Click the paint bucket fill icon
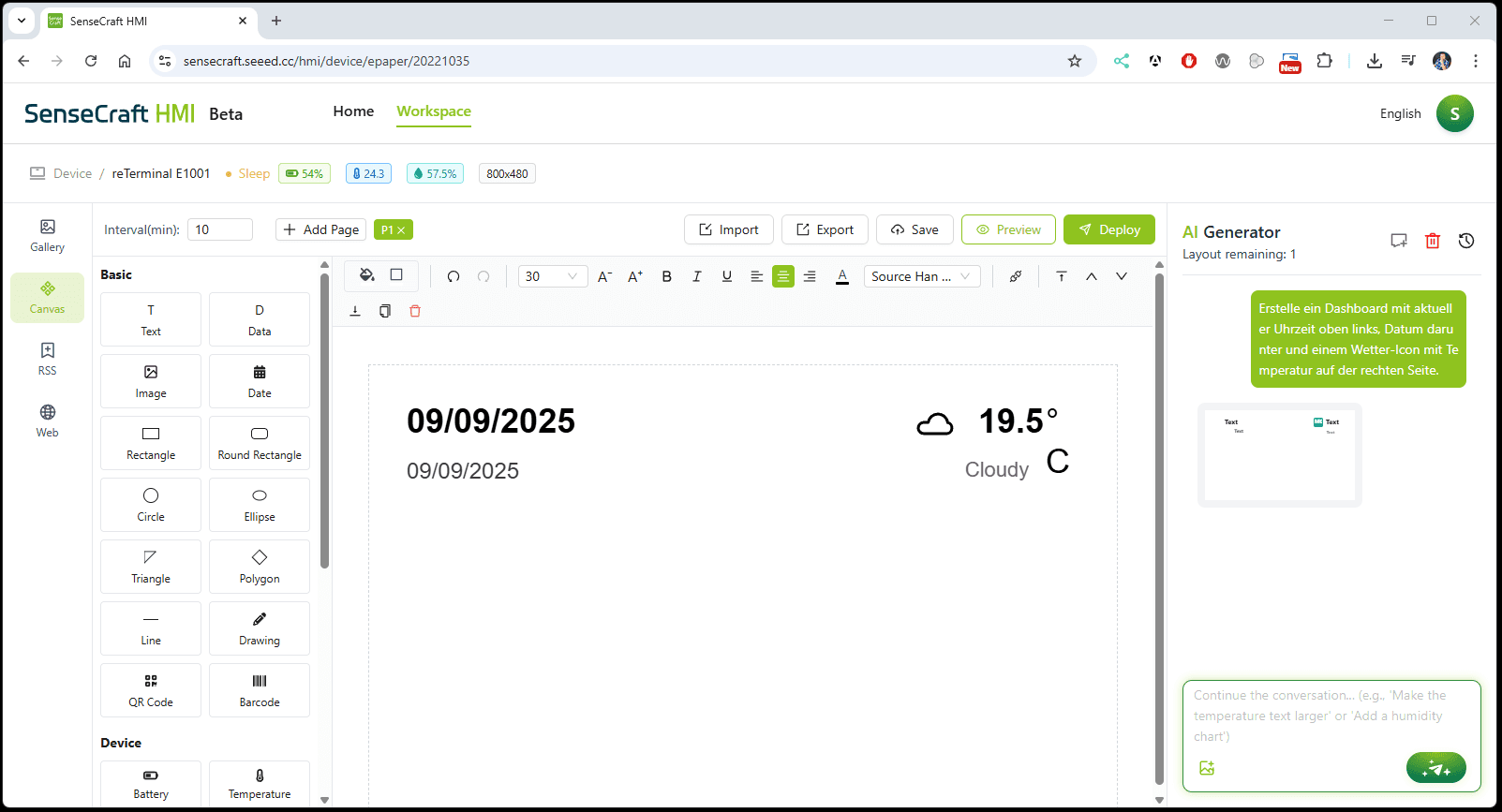The image size is (1502, 812). tap(366, 275)
